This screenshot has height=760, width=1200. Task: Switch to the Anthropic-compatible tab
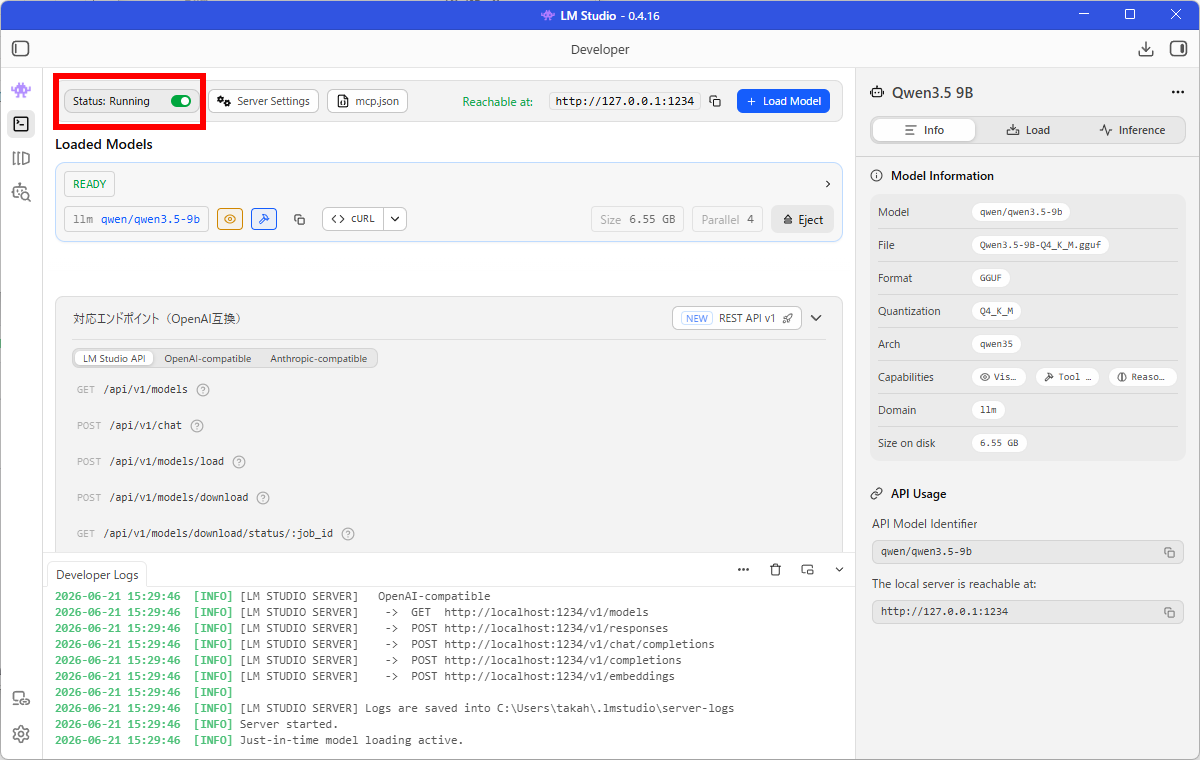[319, 358]
